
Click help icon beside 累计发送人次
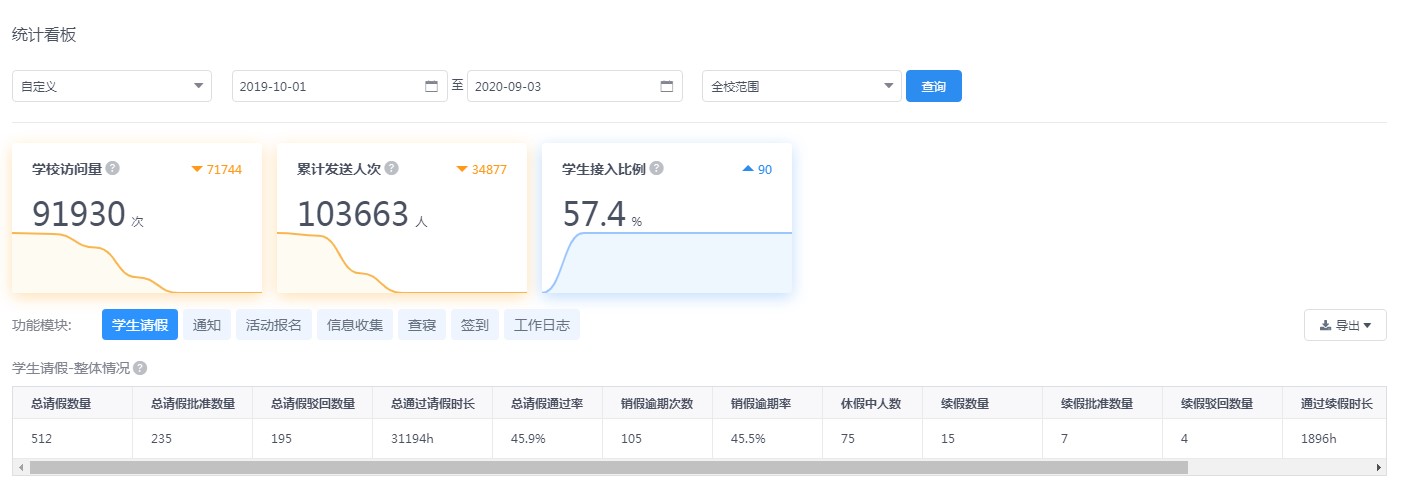tap(392, 169)
